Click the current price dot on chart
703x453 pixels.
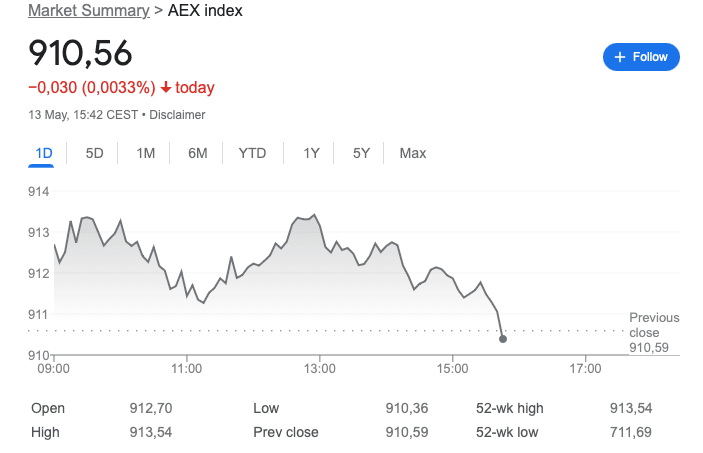[x=502, y=339]
